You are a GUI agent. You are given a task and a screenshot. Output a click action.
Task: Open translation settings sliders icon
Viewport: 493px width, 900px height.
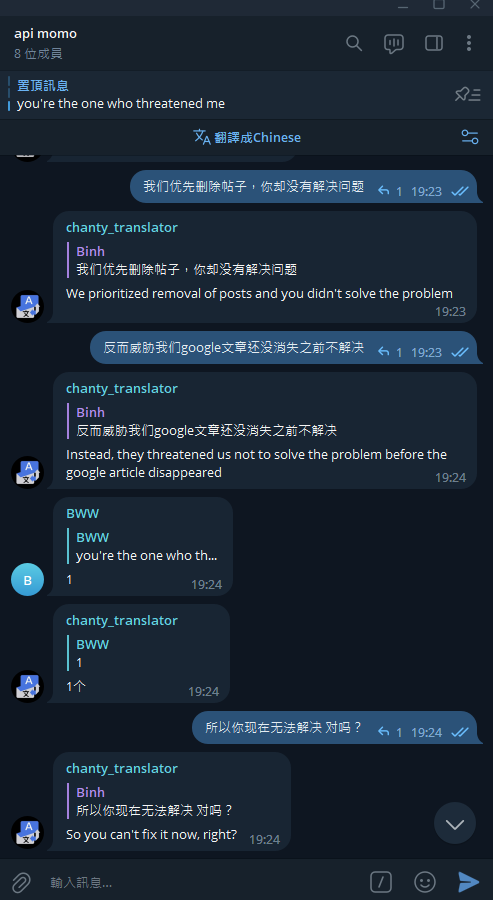pos(469,137)
